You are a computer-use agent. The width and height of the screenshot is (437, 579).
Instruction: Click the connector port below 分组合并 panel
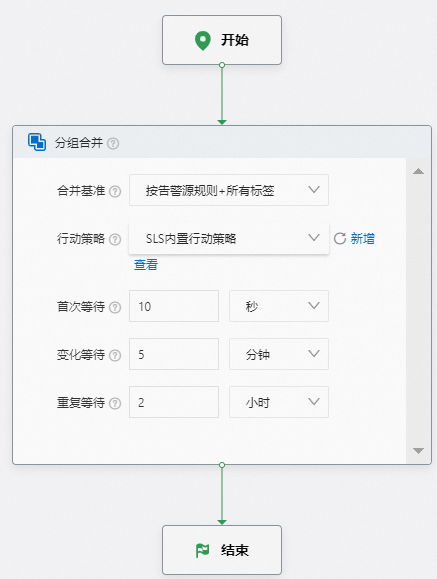222,465
